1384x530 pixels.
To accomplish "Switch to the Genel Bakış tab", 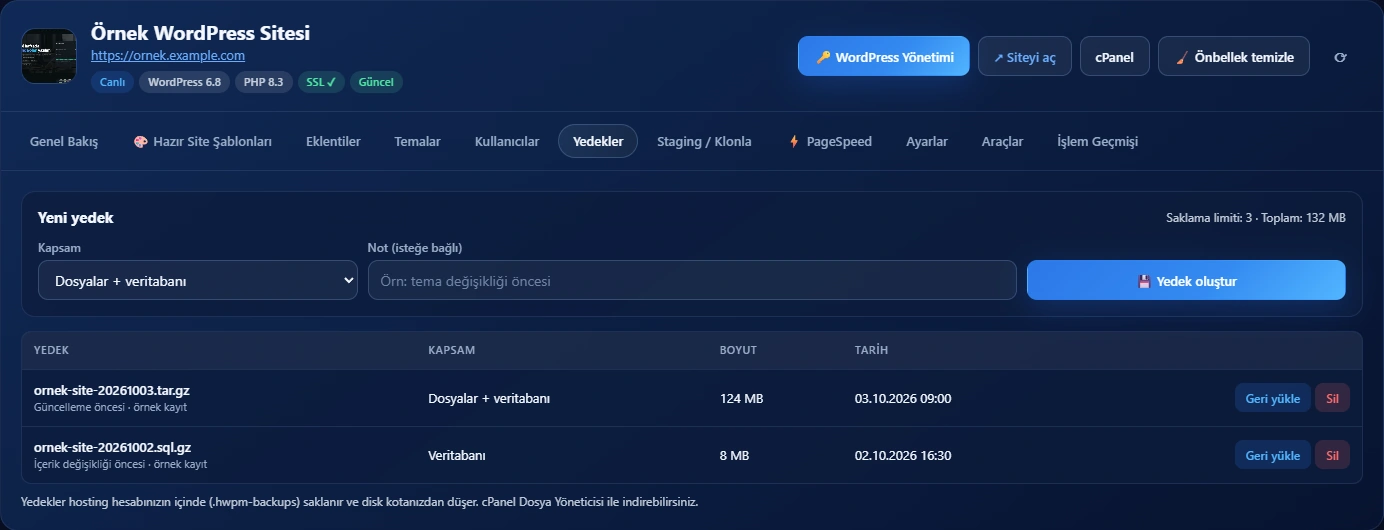I will coord(64,142).
